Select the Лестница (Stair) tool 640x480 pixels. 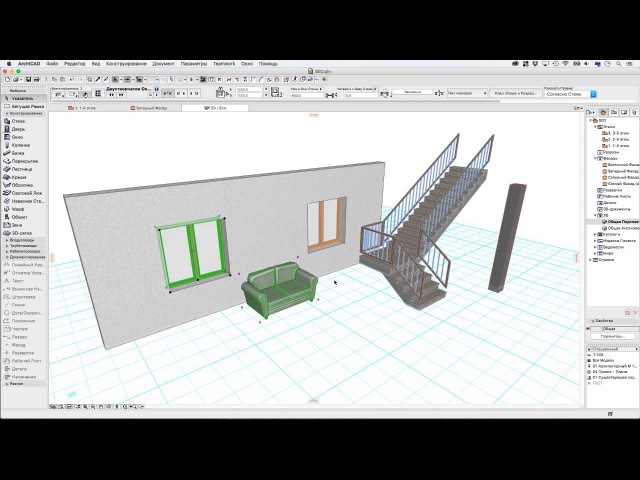coord(24,169)
